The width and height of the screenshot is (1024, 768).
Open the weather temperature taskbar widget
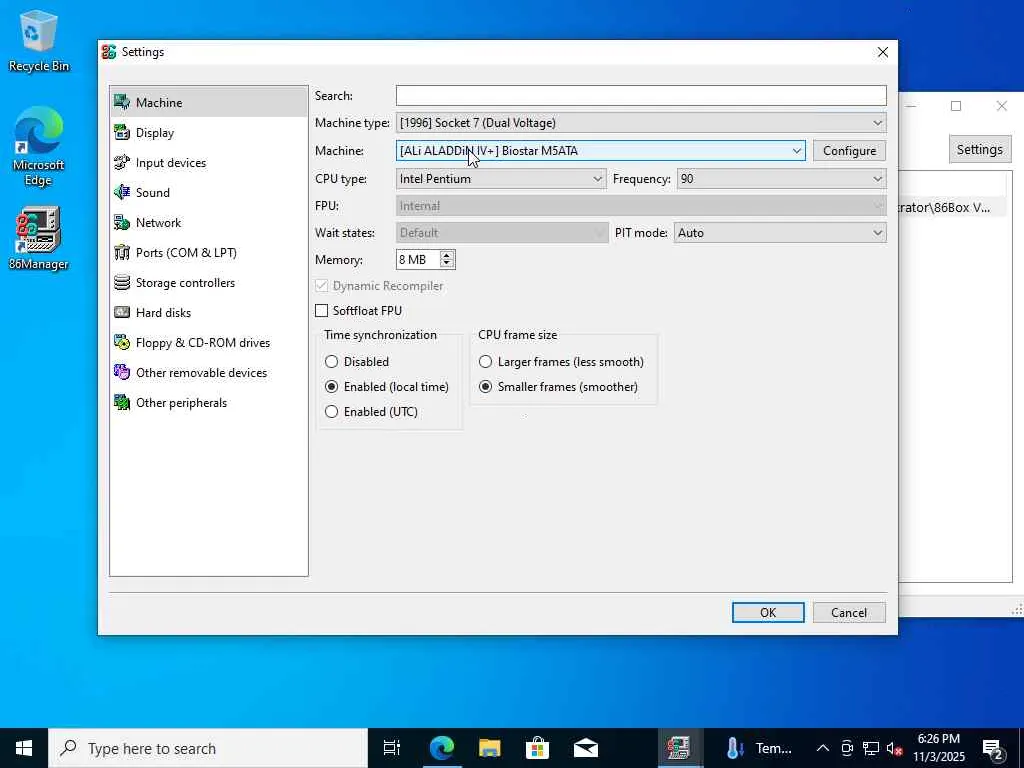click(758, 748)
